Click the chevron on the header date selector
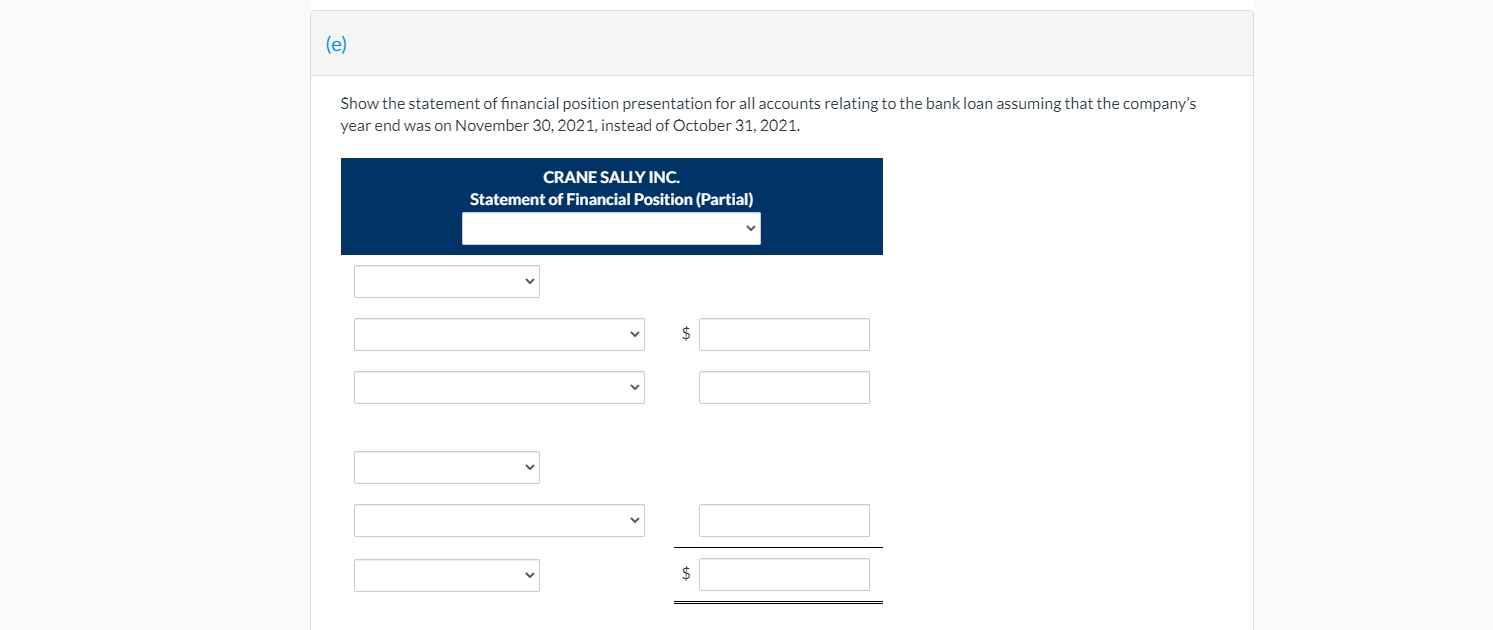 point(750,228)
